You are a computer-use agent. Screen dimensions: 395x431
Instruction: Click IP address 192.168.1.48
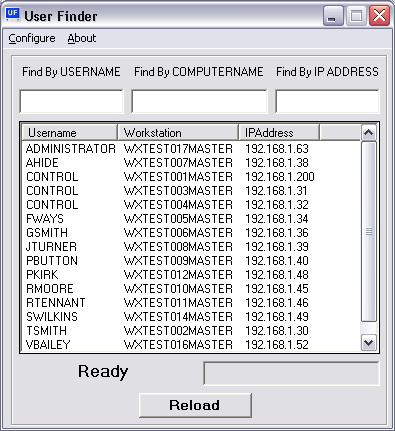click(277, 275)
